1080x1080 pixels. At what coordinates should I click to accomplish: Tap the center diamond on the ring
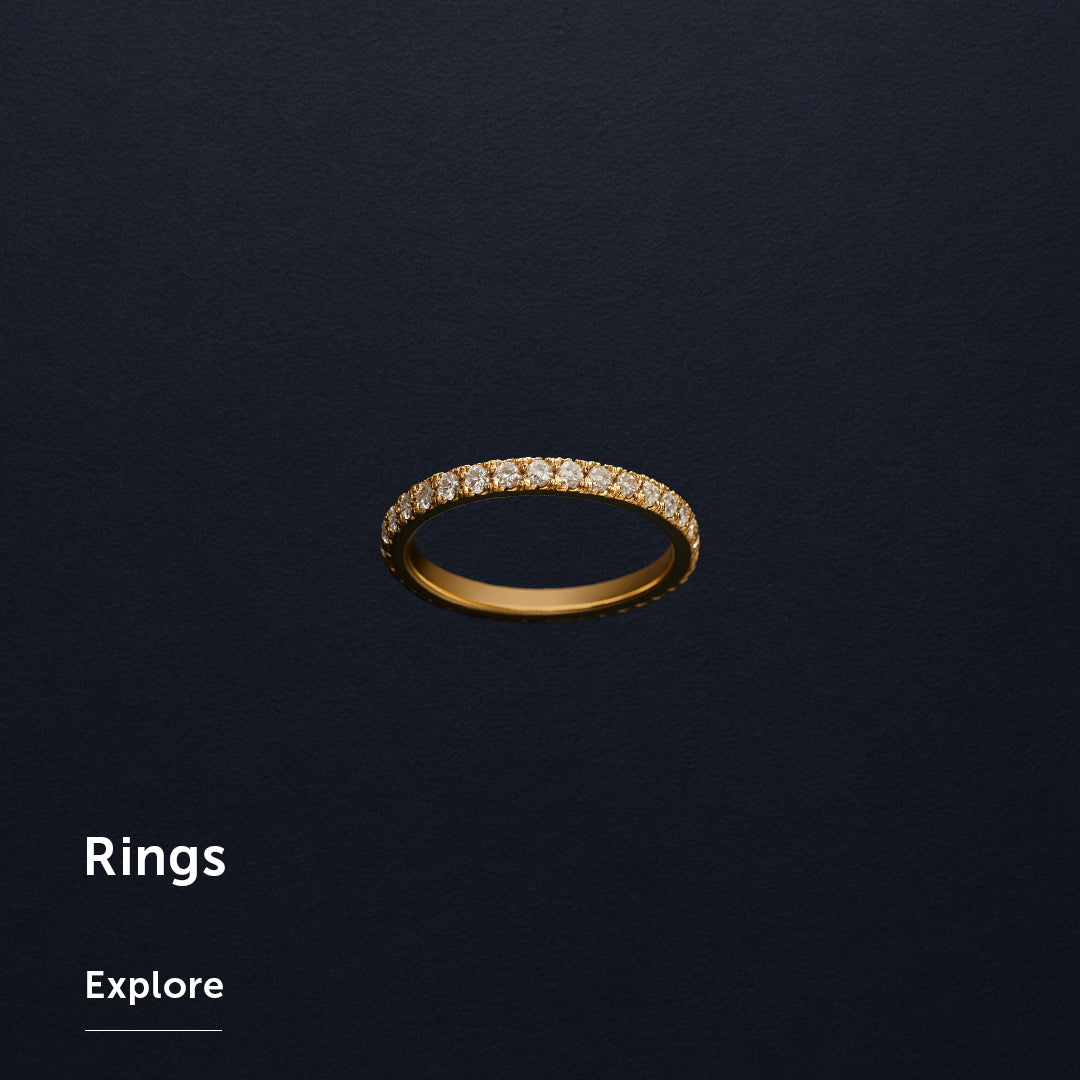click(539, 472)
